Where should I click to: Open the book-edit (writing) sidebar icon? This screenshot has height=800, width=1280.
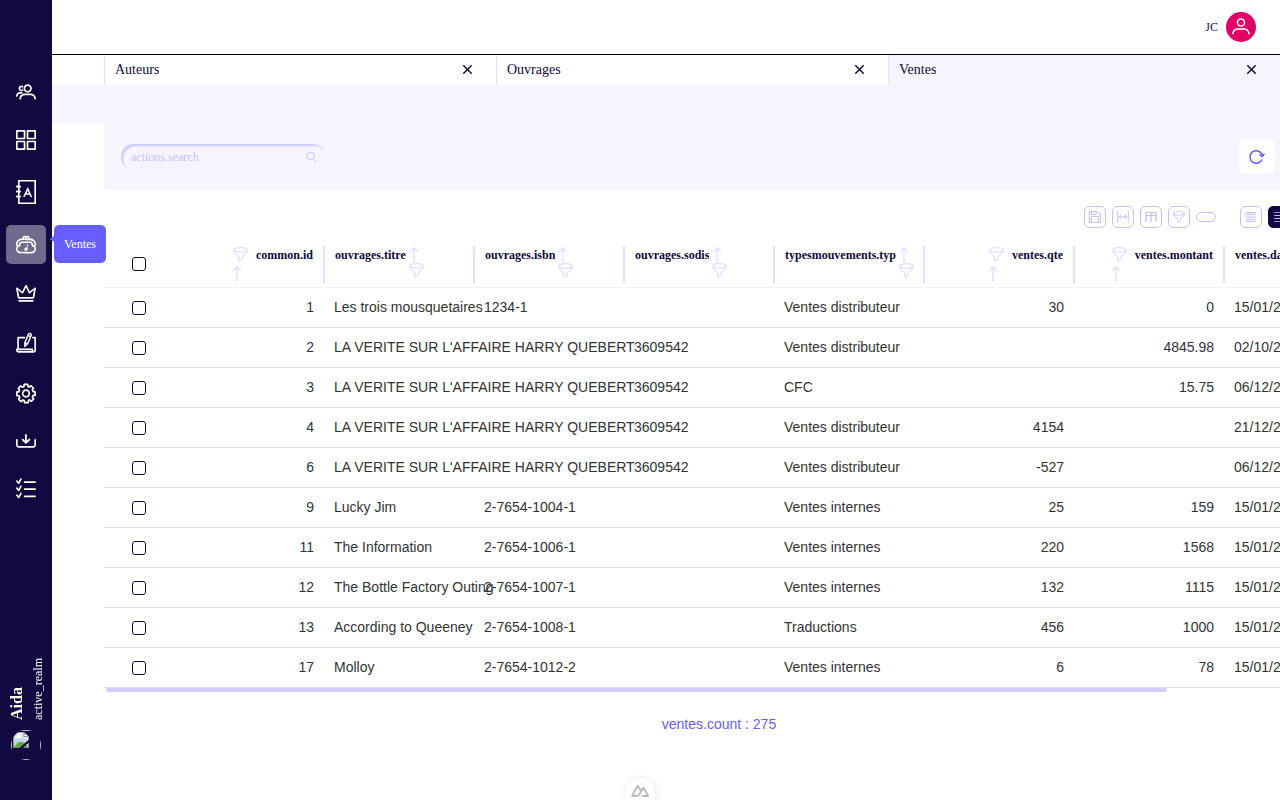[x=26, y=343]
